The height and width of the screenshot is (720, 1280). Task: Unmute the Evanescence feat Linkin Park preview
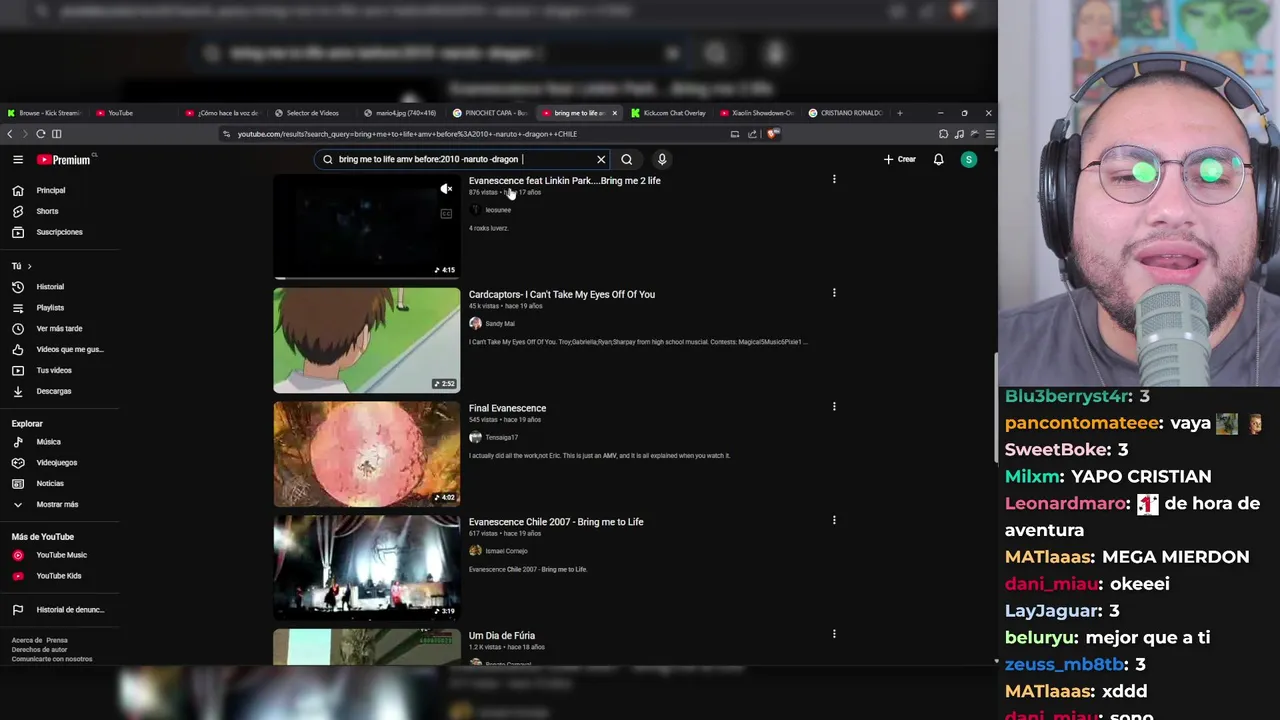pyautogui.click(x=446, y=189)
